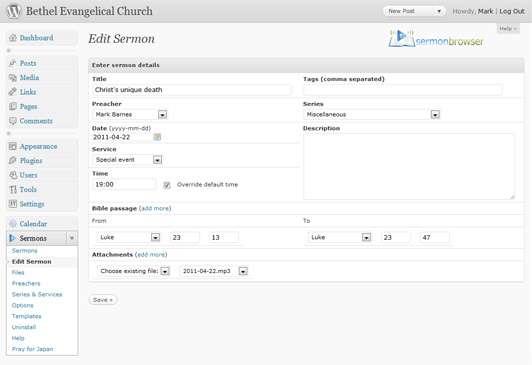Click the Title field with Christ's unique death
This screenshot has height=365, width=532.
coord(192,90)
